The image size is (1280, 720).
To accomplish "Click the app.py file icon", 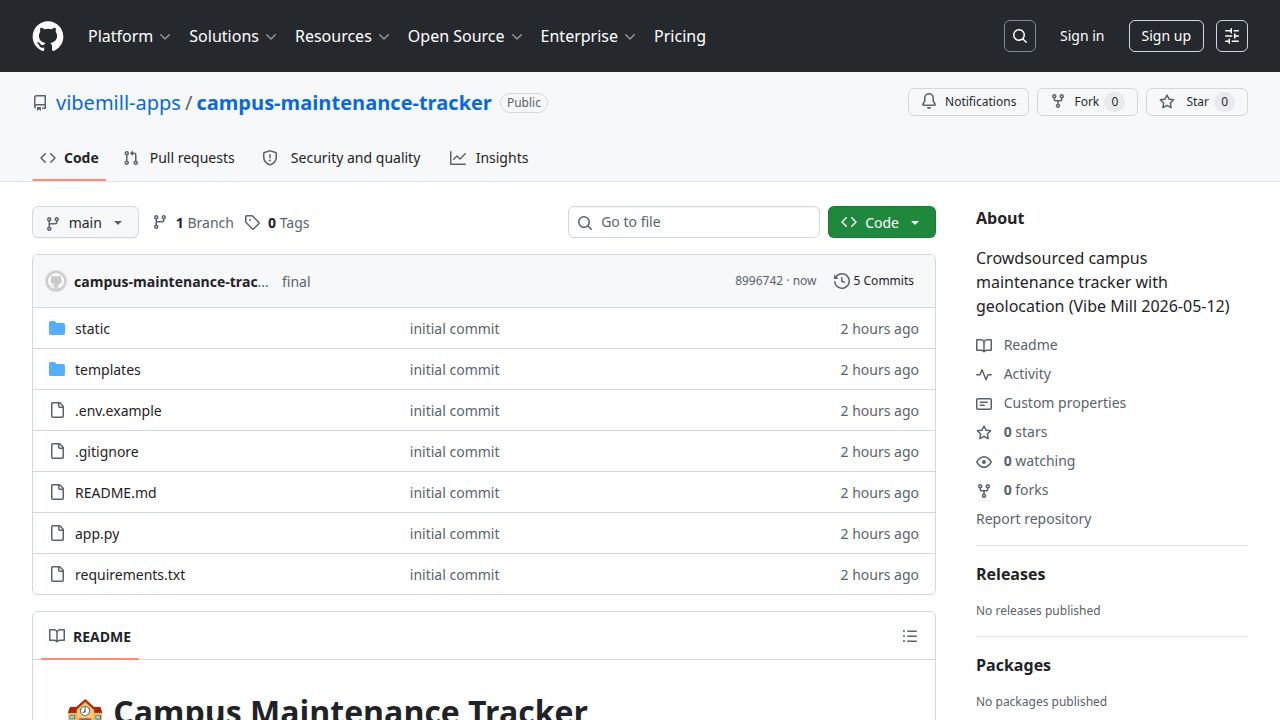I will coord(57,534).
